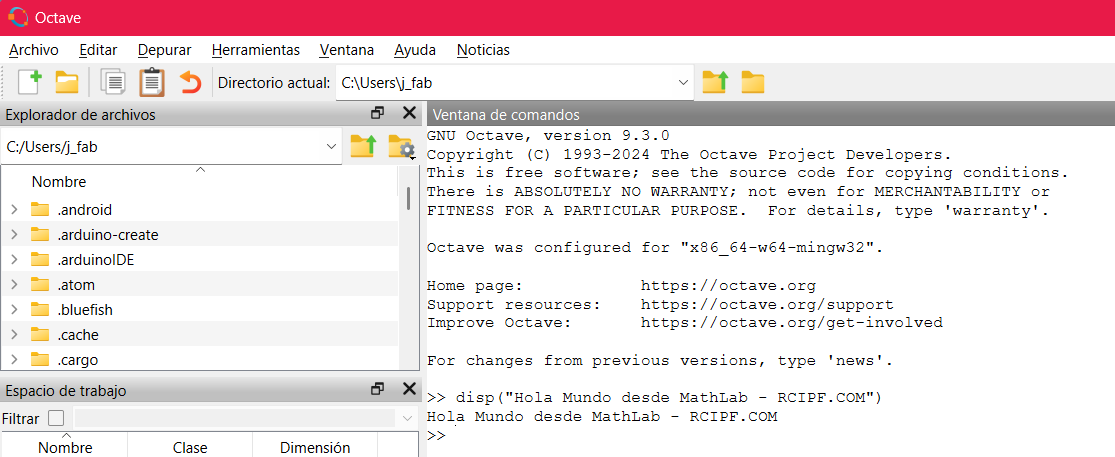Browse directories folder icon in main toolbar
1115x457 pixels.
pyautogui.click(x=752, y=82)
